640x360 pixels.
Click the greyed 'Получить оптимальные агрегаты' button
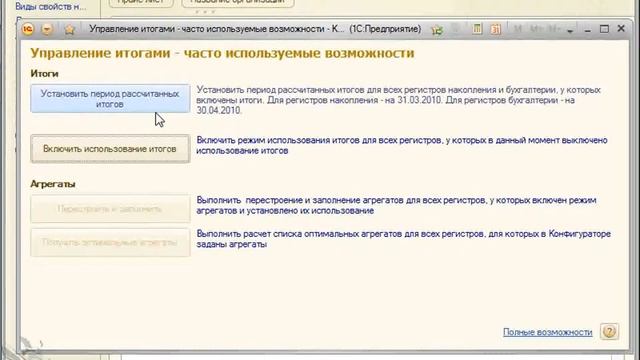tap(110, 242)
